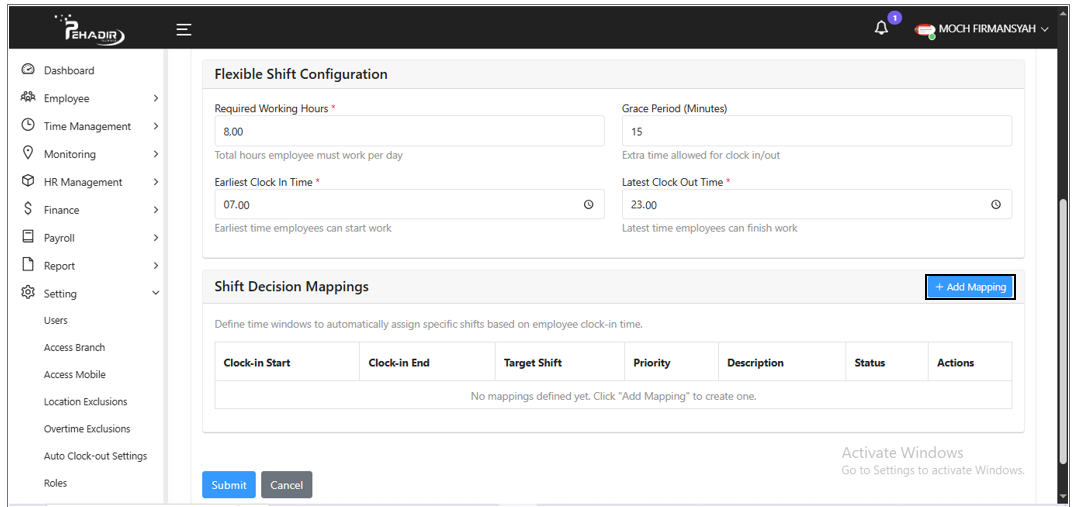Open the Access Branch settings page

pyautogui.click(x=74, y=348)
